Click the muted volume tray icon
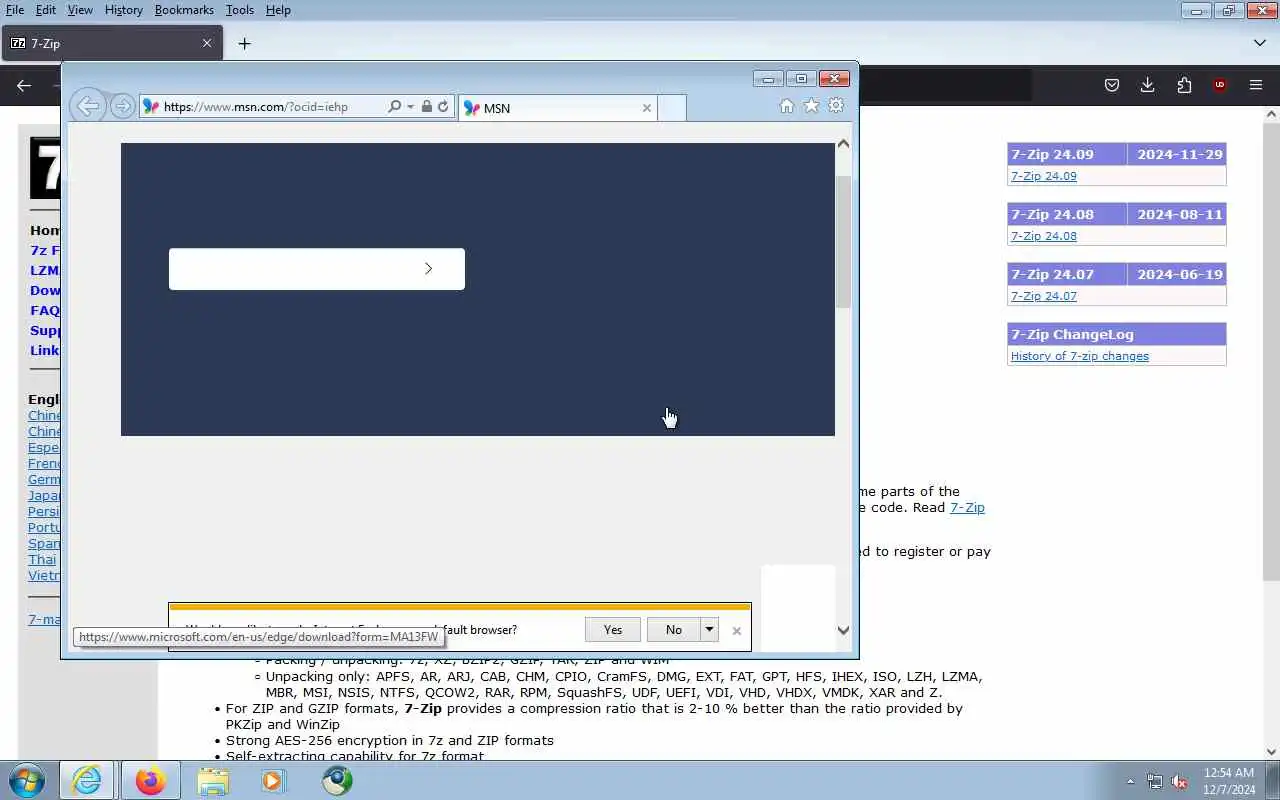Viewport: 1280px width, 800px height. [1180, 781]
